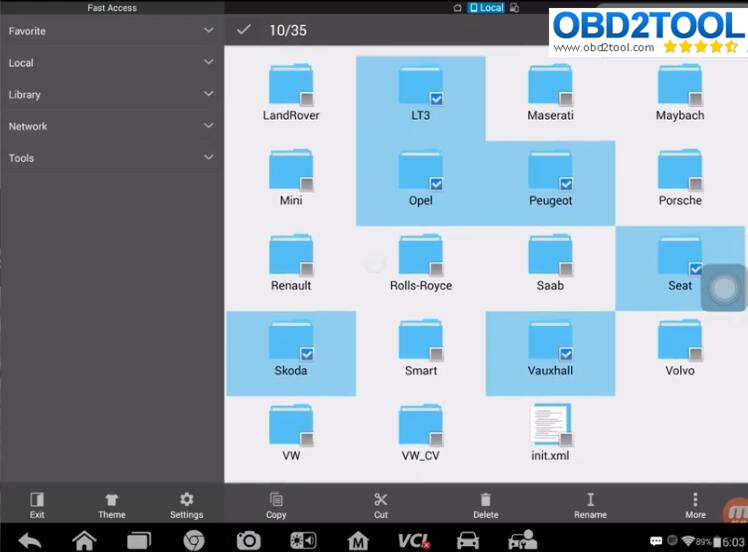Tap the floating assistive touch button
Screen dimensions: 748x552
(724, 288)
